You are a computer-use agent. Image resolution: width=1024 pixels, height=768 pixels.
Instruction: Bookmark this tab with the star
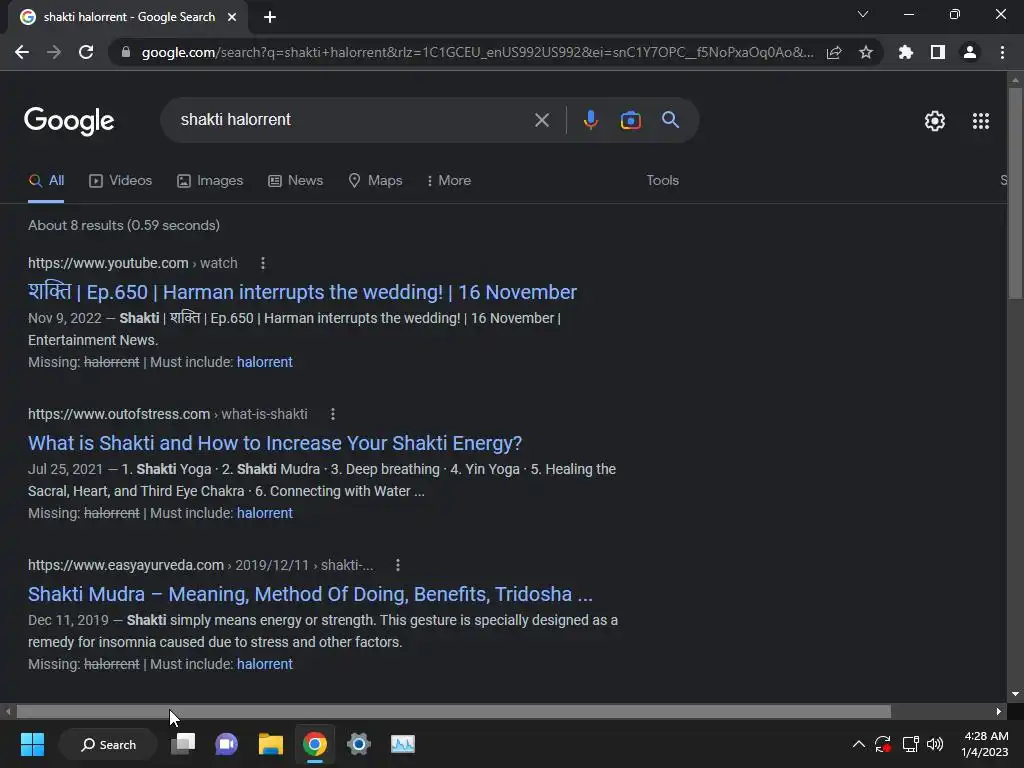866,52
